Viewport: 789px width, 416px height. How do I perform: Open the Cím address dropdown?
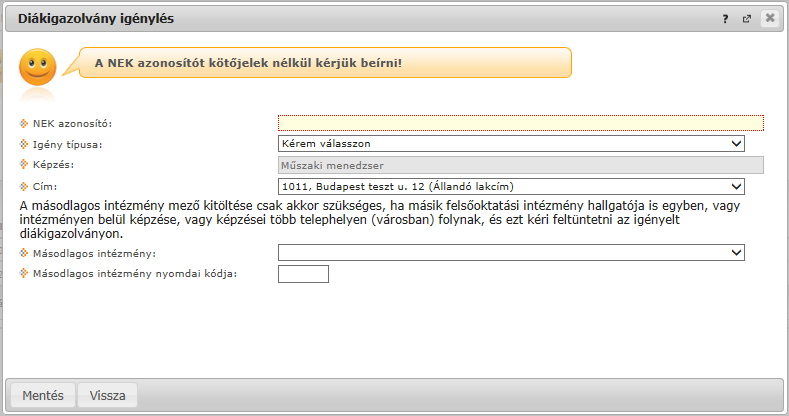pos(511,187)
